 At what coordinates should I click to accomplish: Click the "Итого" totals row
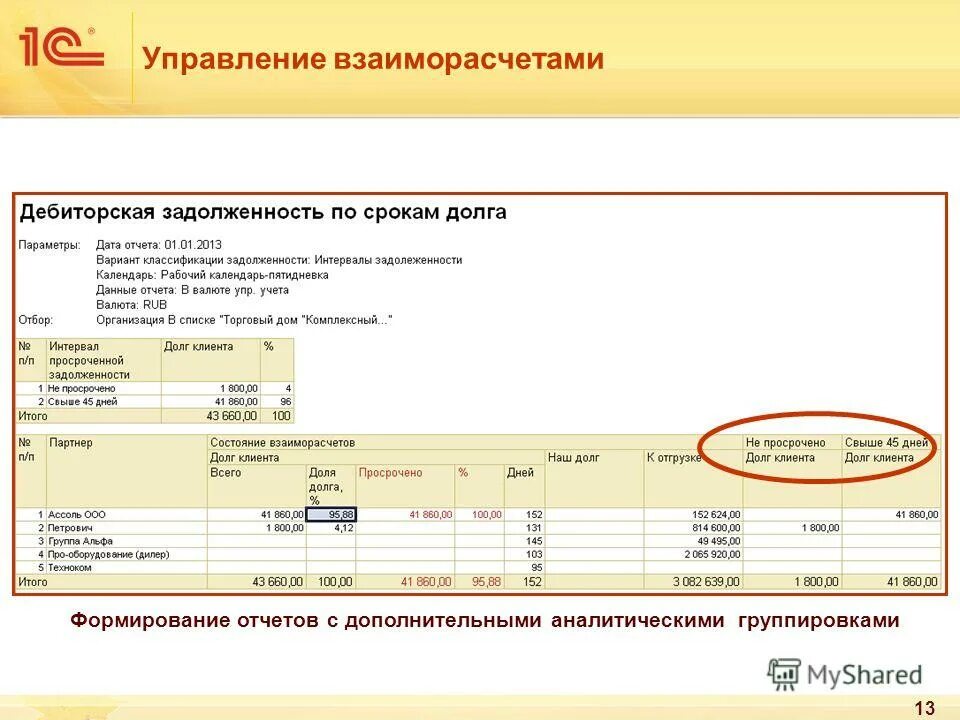(x=34, y=581)
